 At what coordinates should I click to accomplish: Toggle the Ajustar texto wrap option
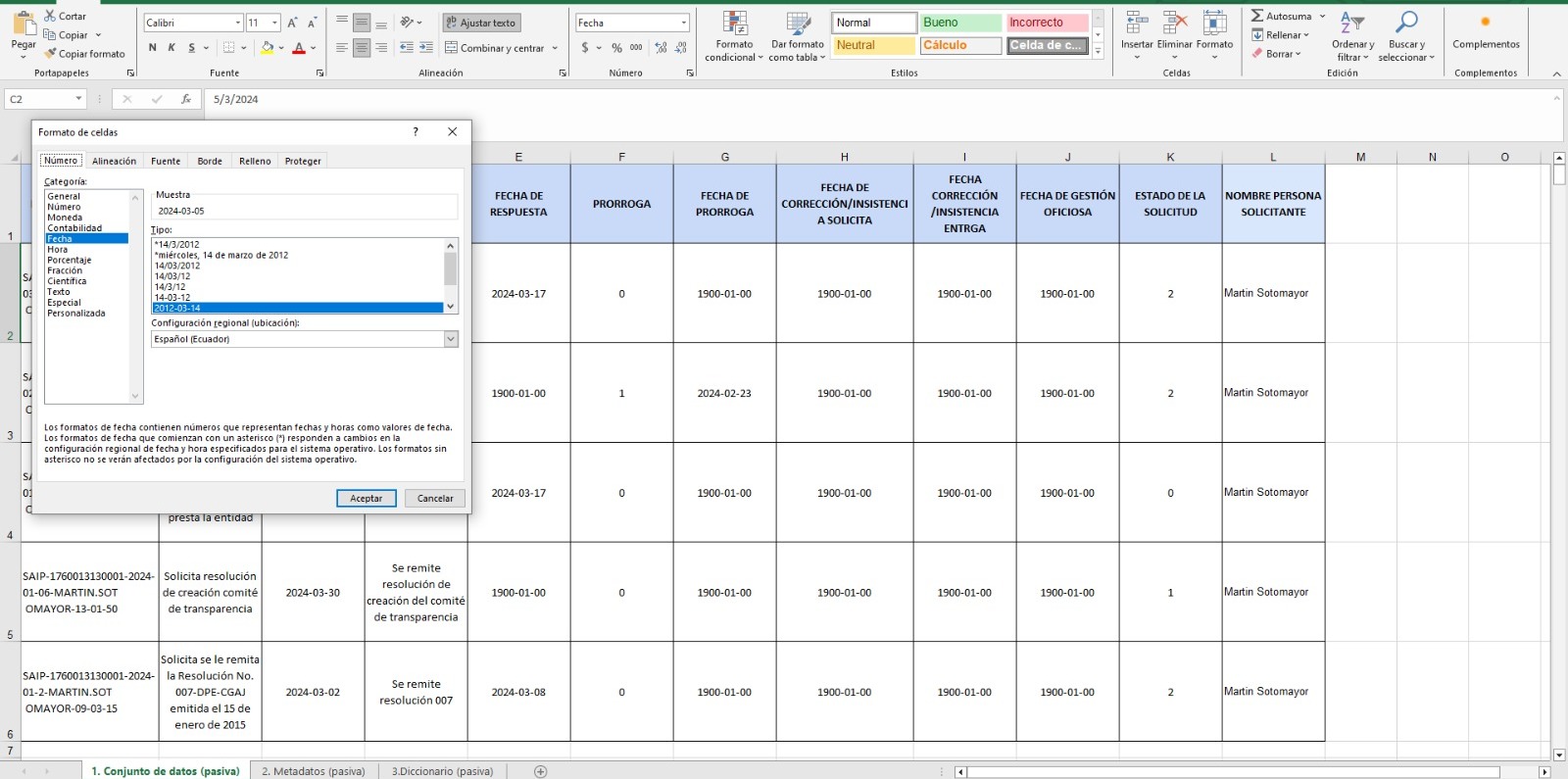coord(481,23)
